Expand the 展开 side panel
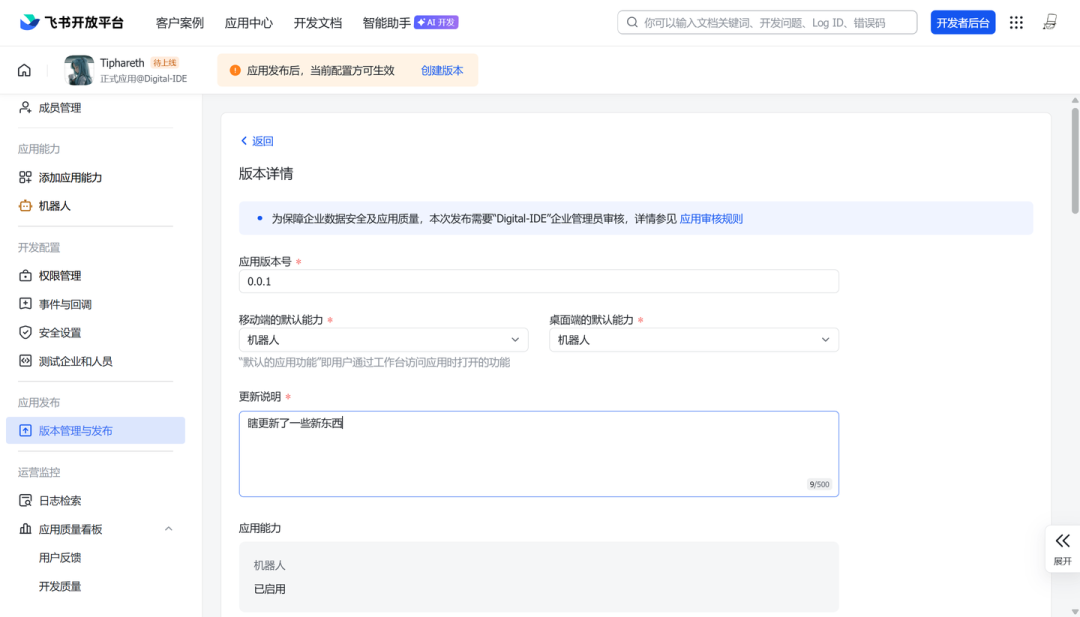The image size is (1080, 617). click(1062, 548)
